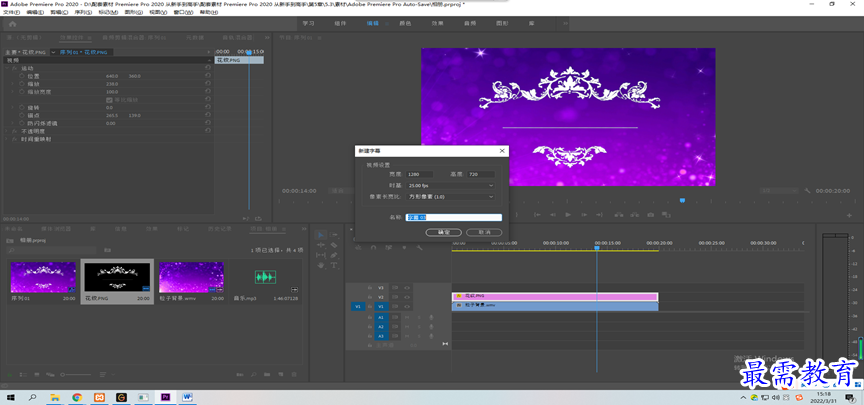This screenshot has height=405, width=864.
Task: Toggle V2 track output eye
Action: 407,297
